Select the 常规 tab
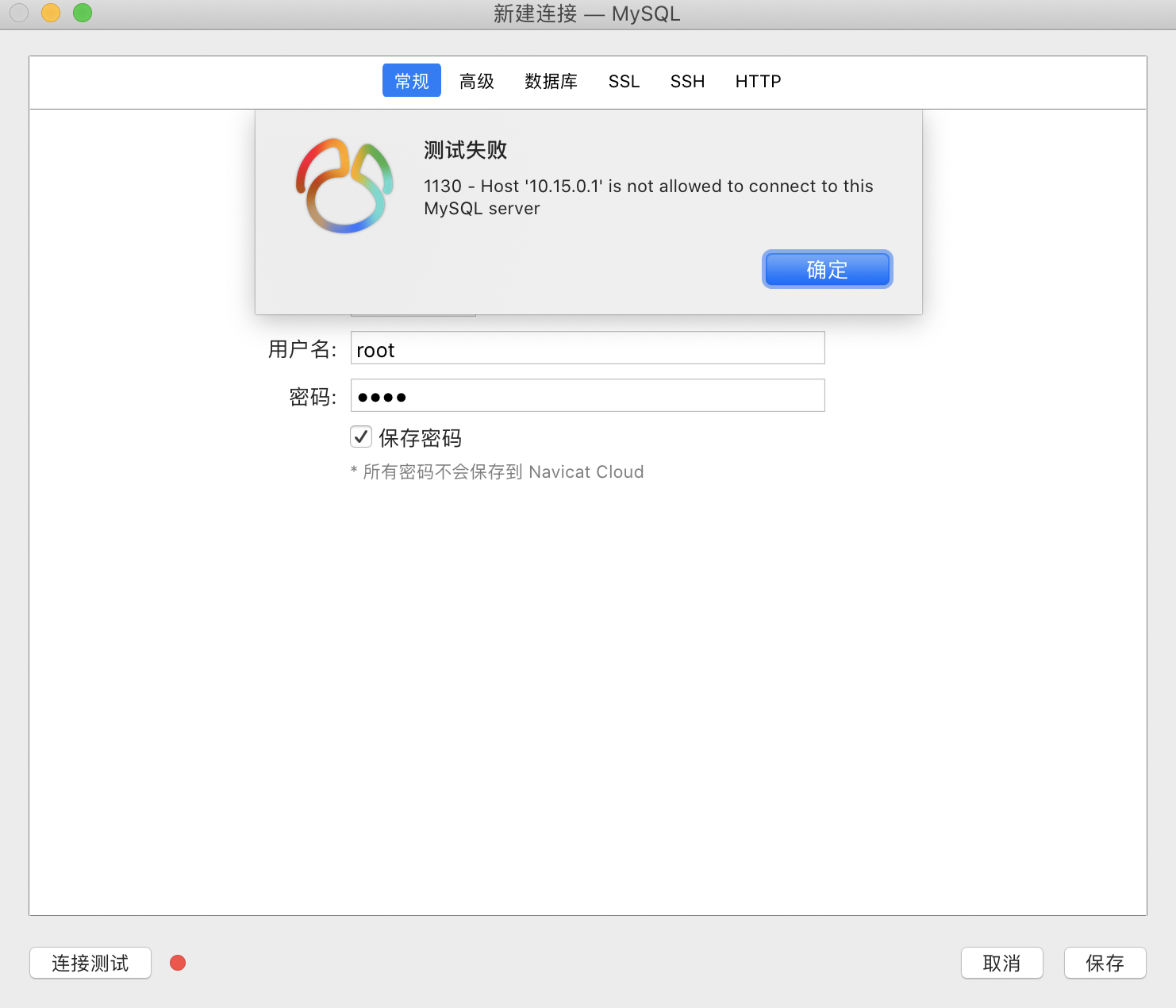The image size is (1176, 1008). click(411, 80)
